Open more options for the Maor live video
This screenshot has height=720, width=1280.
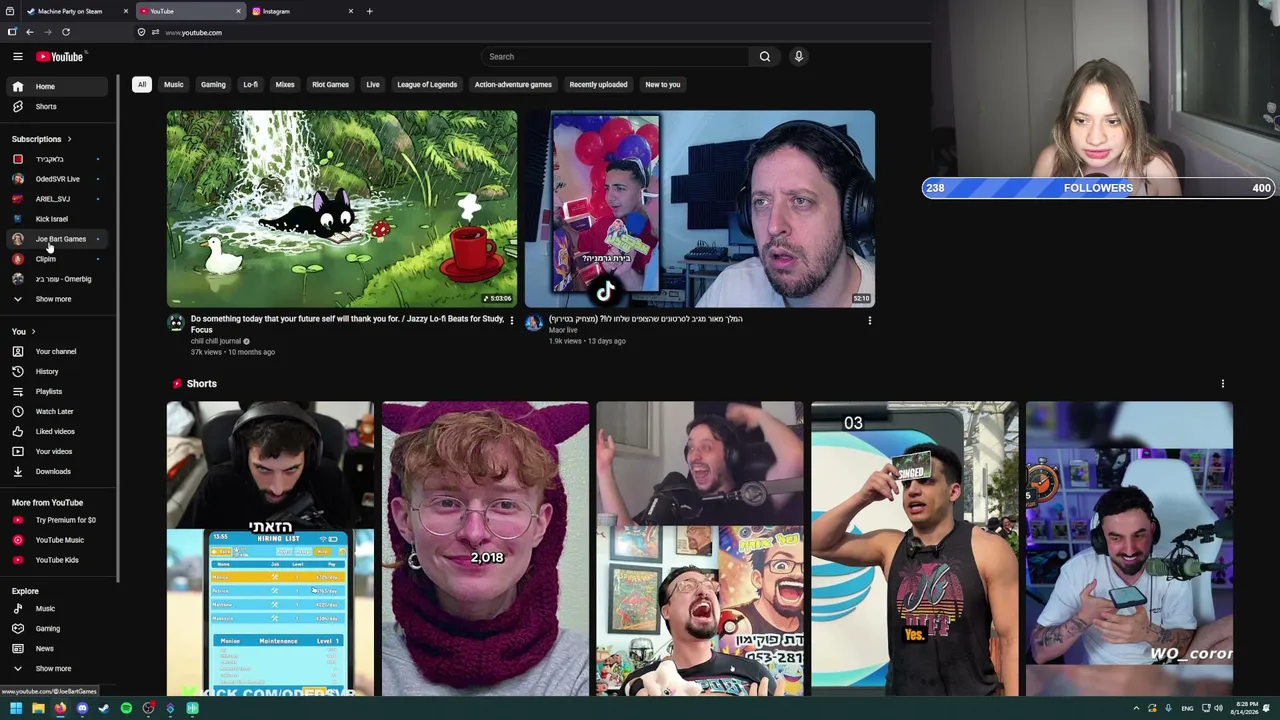click(869, 321)
